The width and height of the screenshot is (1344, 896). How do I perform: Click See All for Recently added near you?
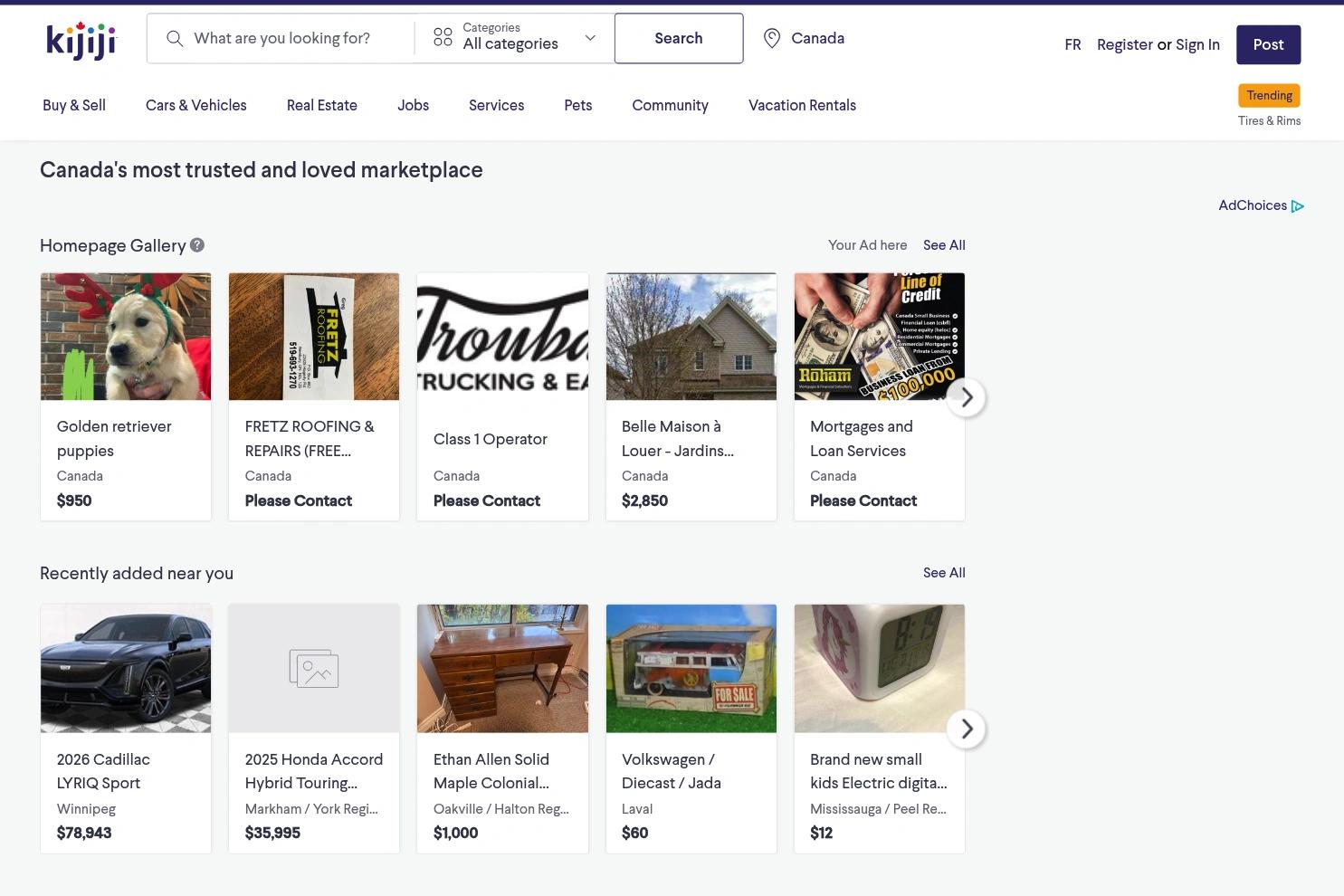pos(944,573)
